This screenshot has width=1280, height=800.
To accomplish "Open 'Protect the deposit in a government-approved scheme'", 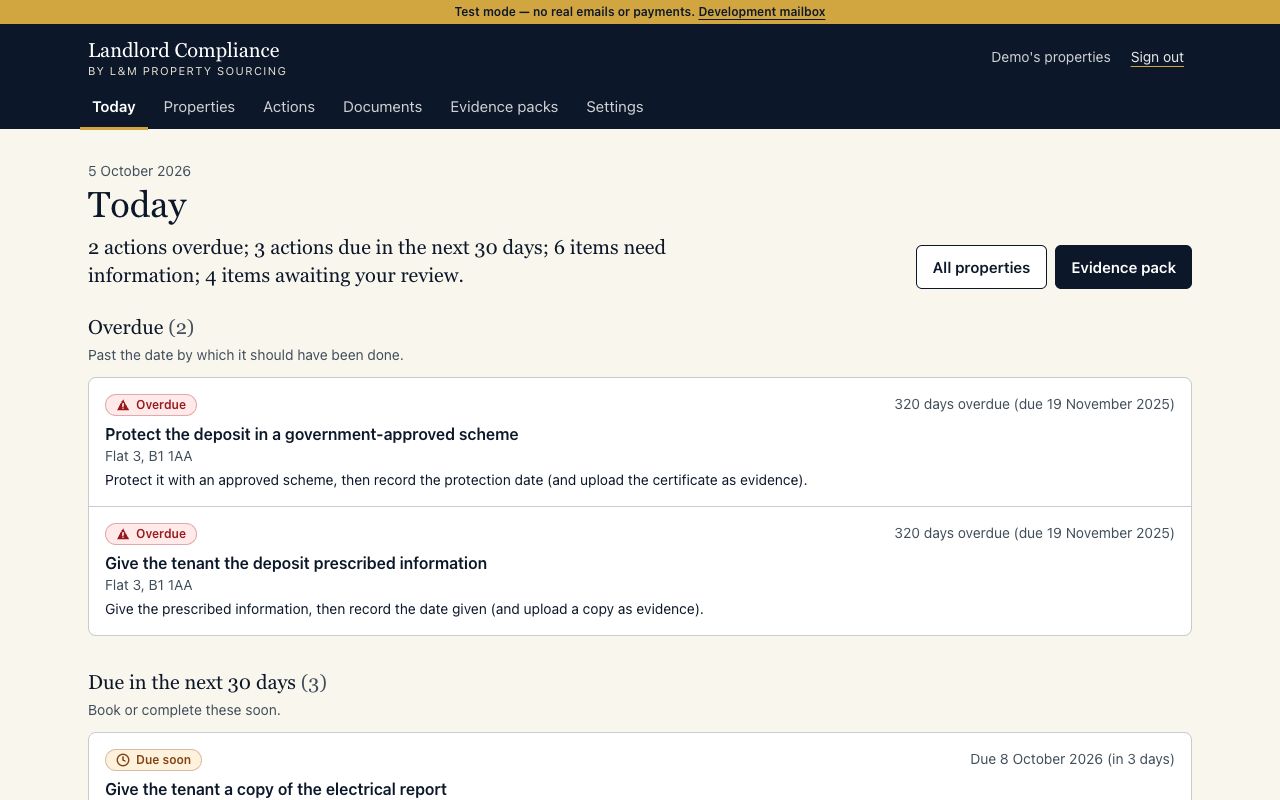I will (312, 434).
